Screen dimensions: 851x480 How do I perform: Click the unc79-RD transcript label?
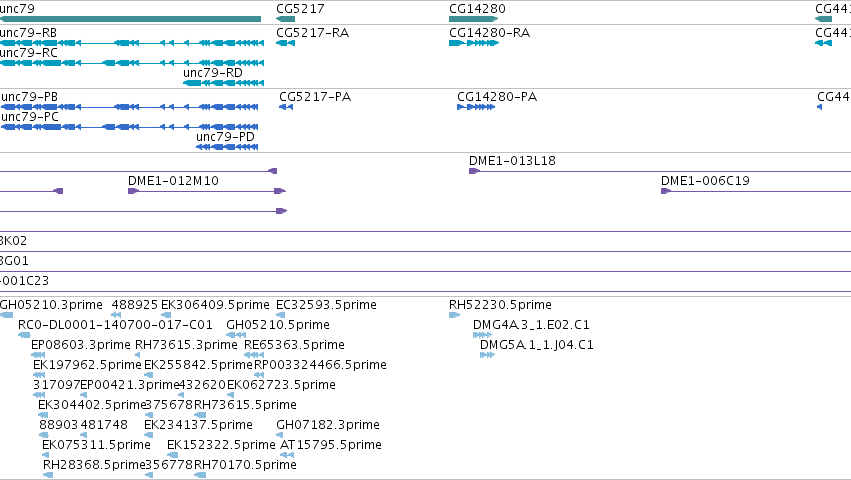213,73
